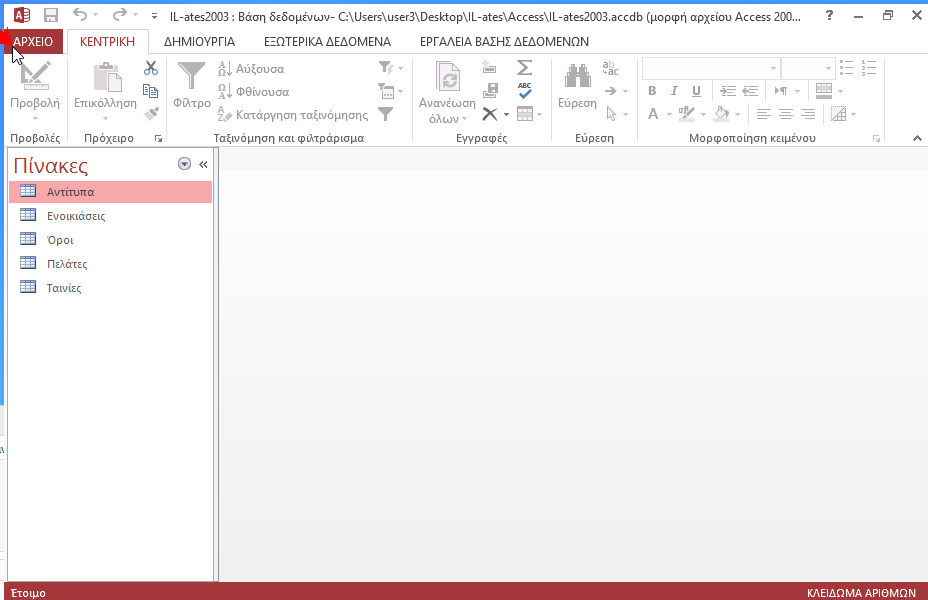
Task: Open the Selection filter dropdown
Action: pyautogui.click(x=391, y=68)
